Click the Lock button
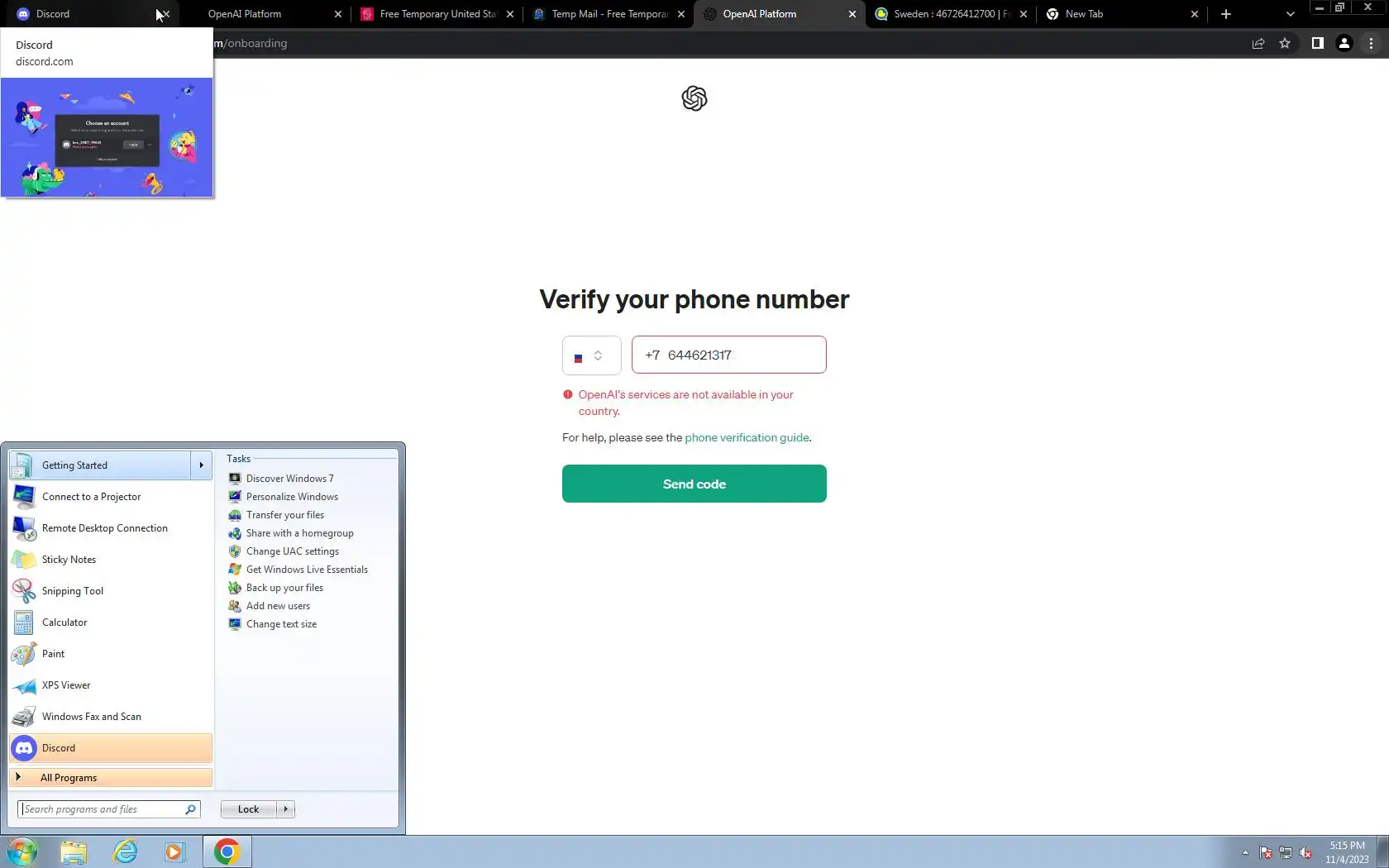The image size is (1389, 868). [248, 809]
